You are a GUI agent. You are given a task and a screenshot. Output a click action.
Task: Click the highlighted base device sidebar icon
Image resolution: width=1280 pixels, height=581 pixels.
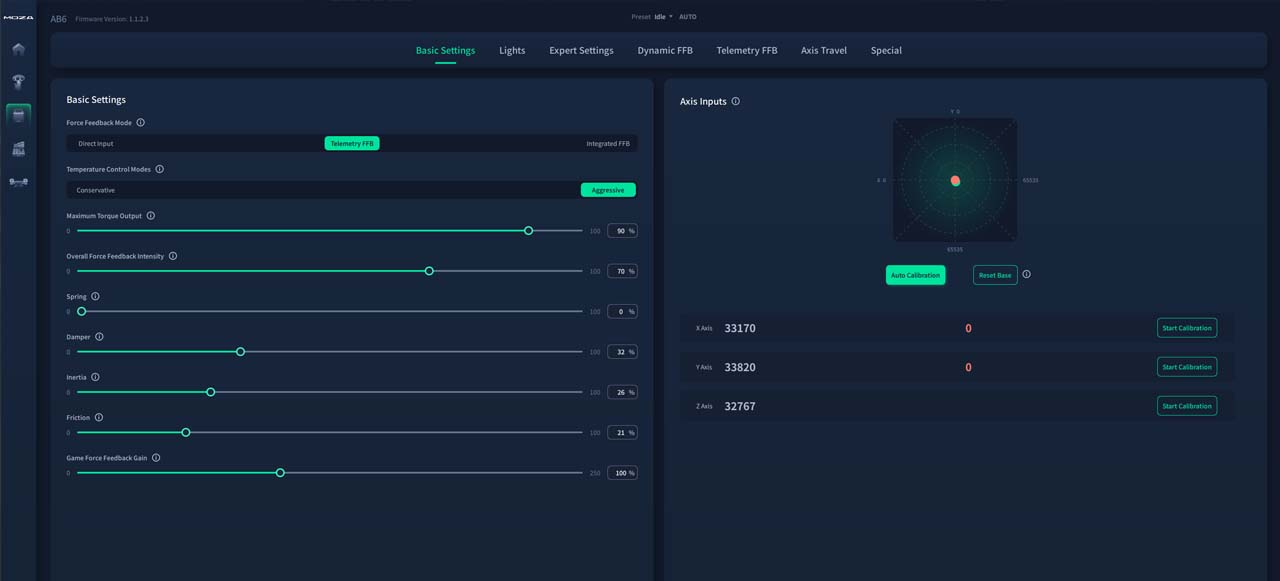(x=18, y=115)
